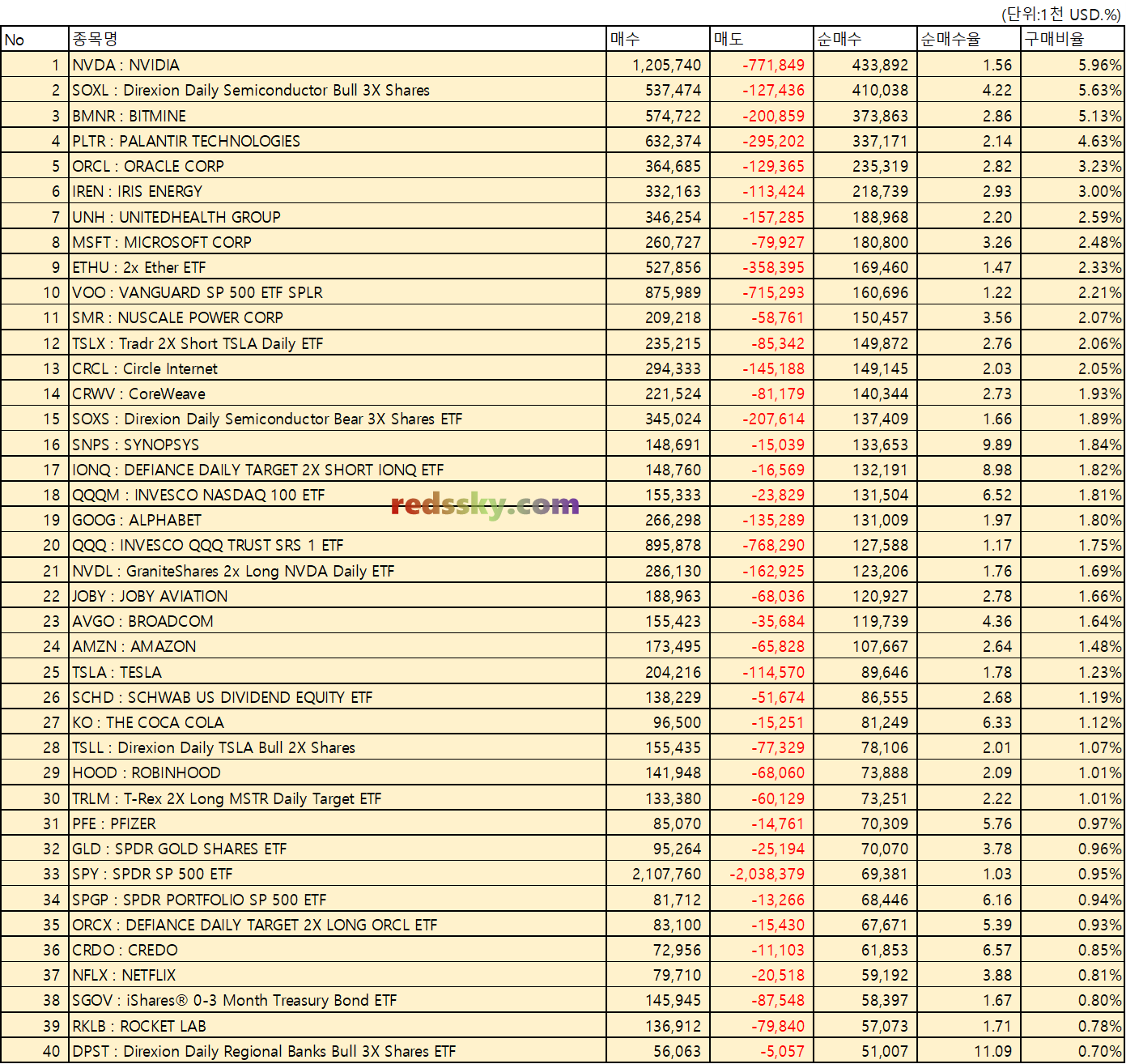Click the '순매수' column header
This screenshot has width=1126, height=1064.
pos(865,39)
